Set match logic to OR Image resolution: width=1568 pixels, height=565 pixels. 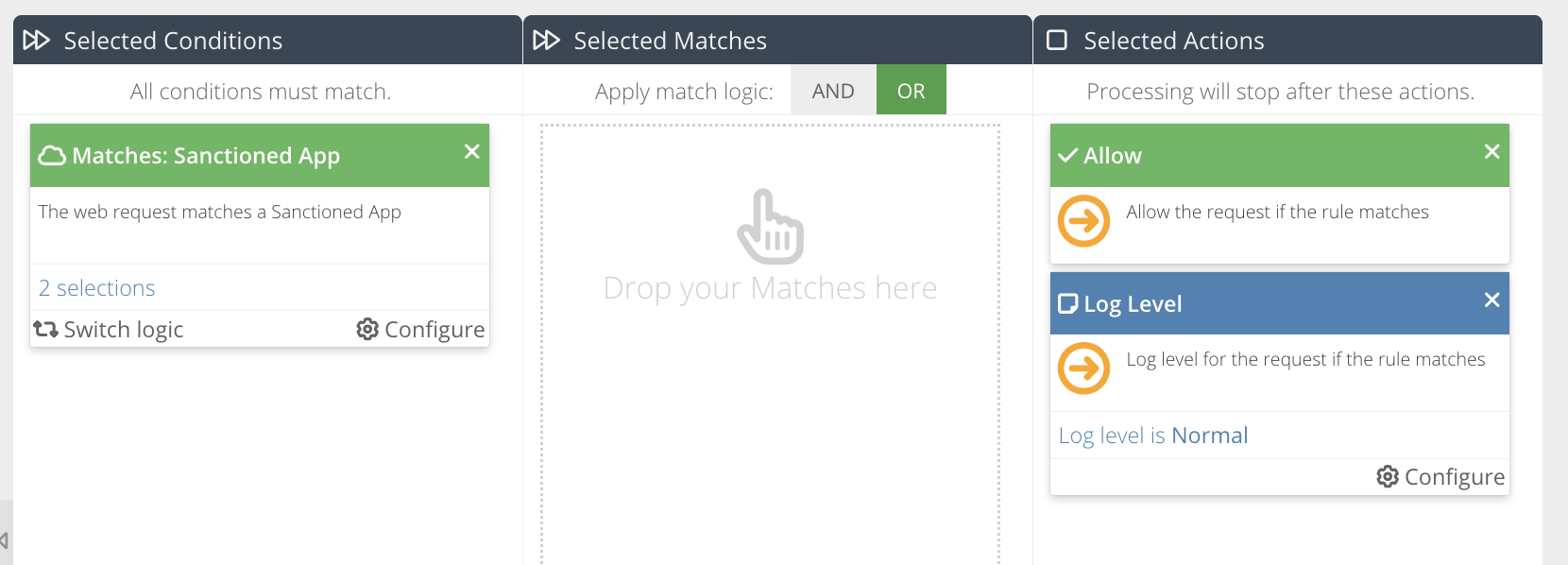911,91
